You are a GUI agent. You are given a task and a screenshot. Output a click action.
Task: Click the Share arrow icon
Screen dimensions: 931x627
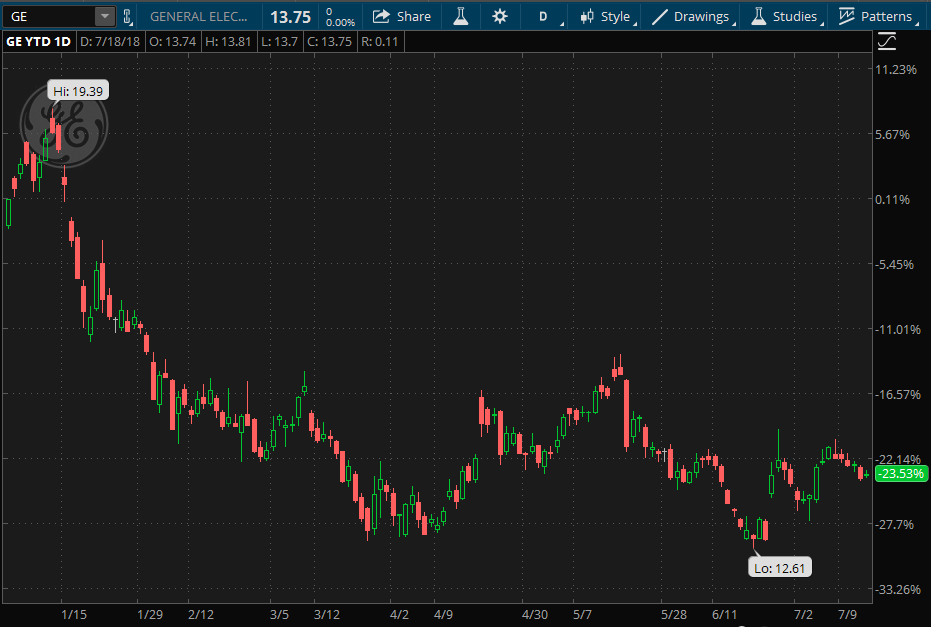coord(381,16)
